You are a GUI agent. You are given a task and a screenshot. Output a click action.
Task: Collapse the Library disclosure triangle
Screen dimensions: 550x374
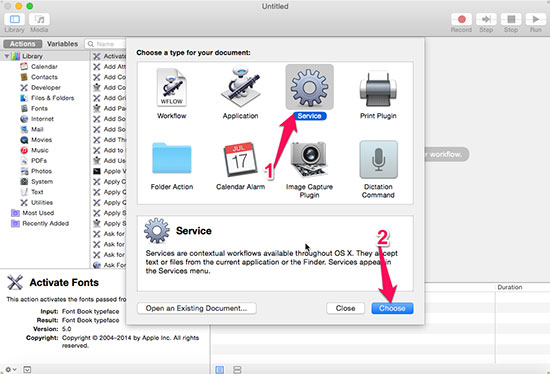point(7,56)
